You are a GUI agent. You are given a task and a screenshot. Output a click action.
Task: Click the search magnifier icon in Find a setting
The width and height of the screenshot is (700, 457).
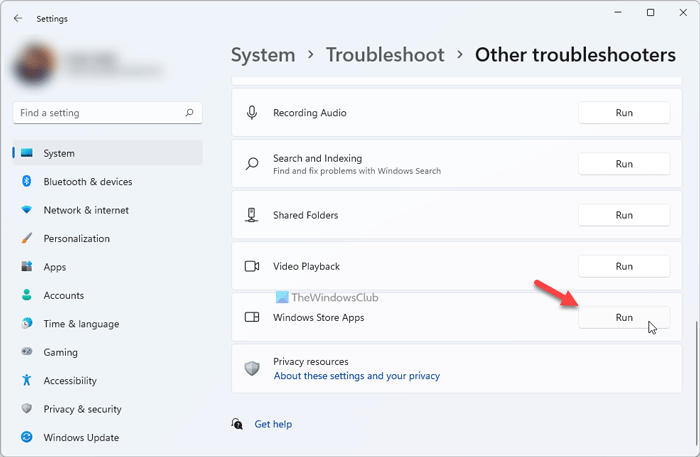(189, 113)
